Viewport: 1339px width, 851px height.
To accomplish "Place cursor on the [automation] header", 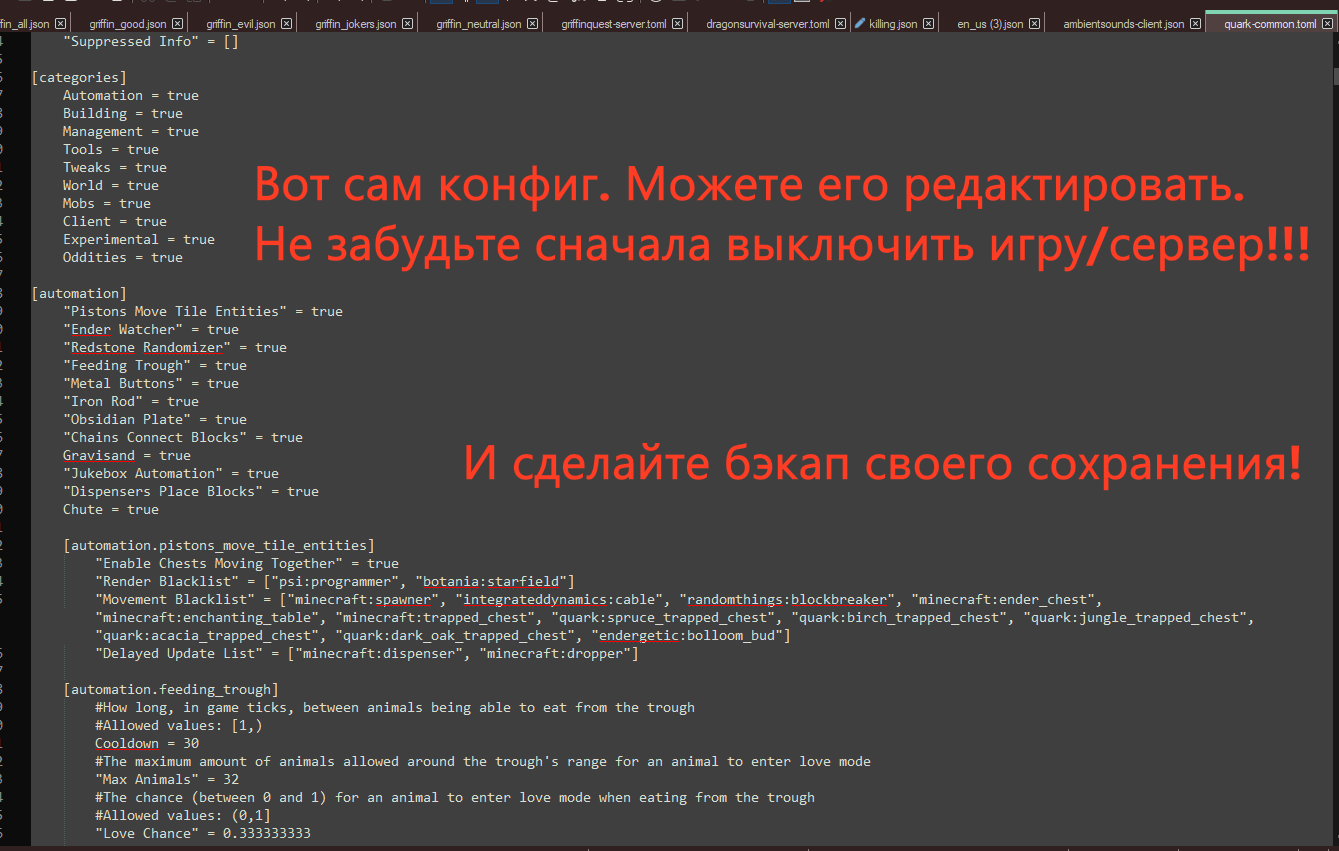I will (79, 293).
